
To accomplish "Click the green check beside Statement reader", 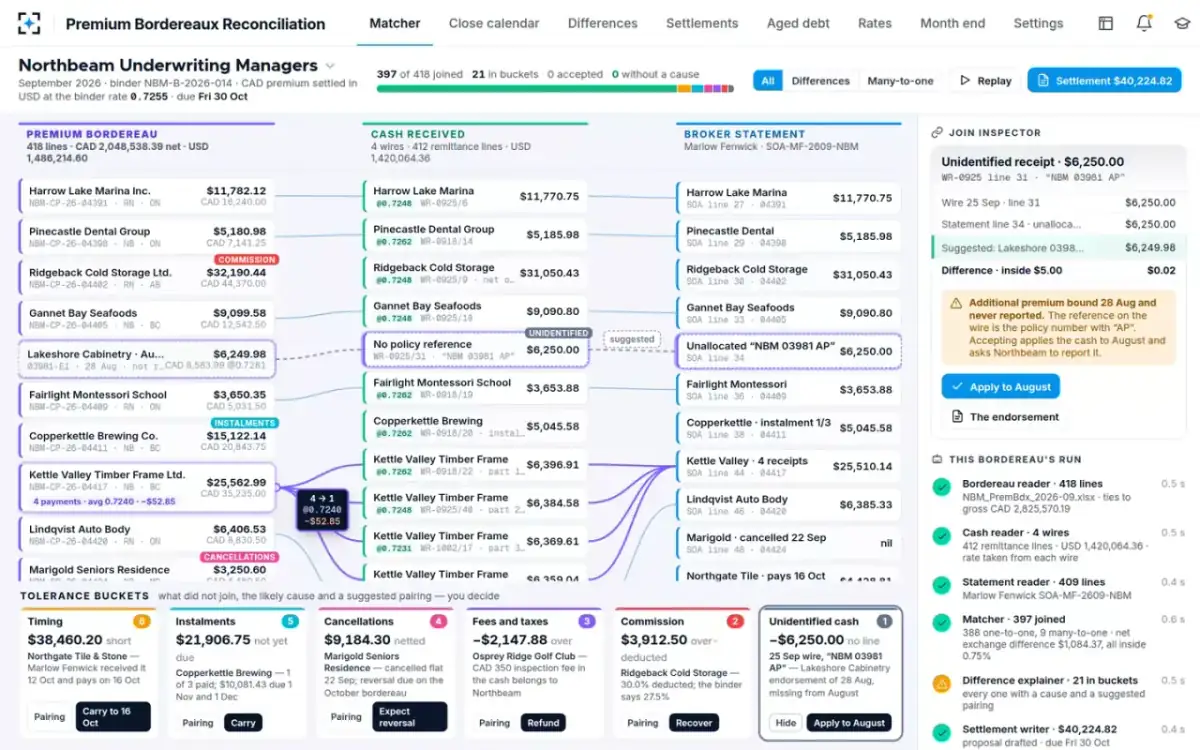I will click(x=941, y=586).
